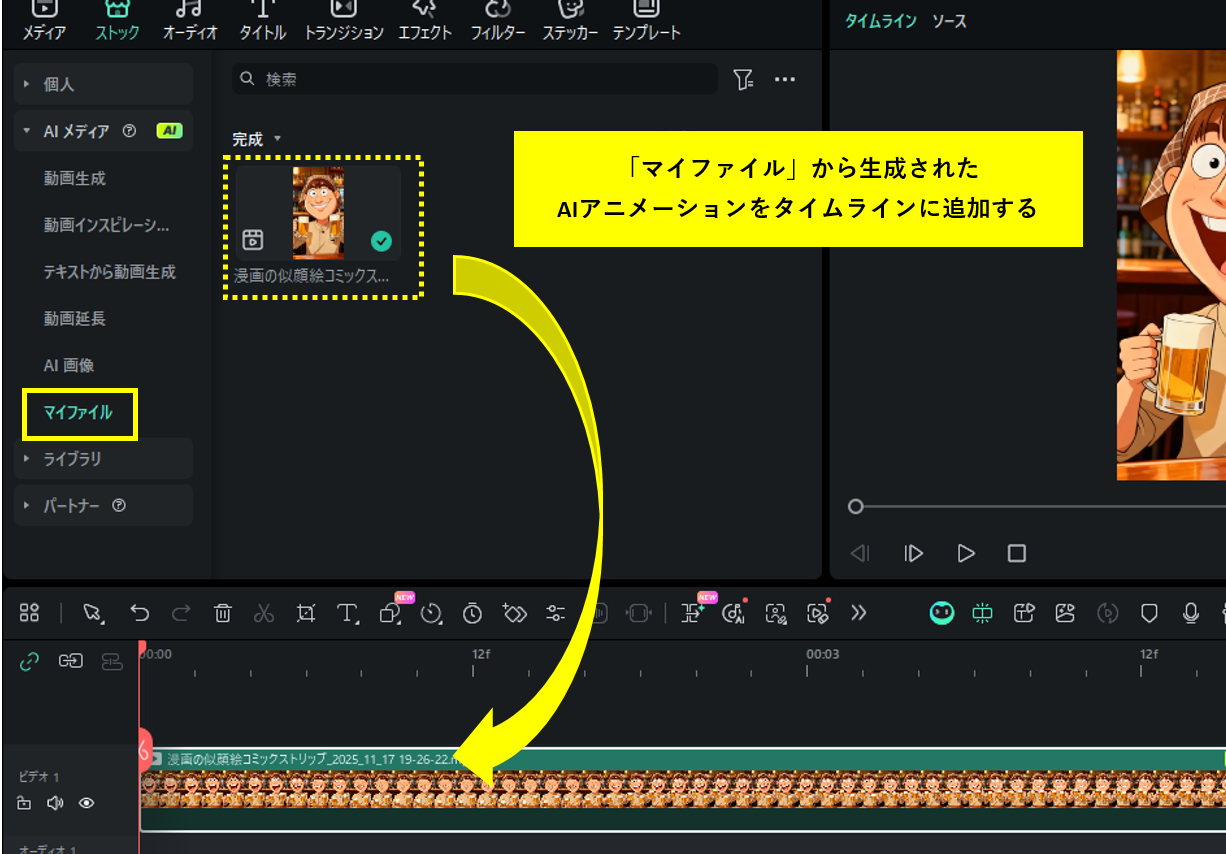Select the Text tool in the toolbar
This screenshot has width=1226, height=854.
tap(347, 614)
